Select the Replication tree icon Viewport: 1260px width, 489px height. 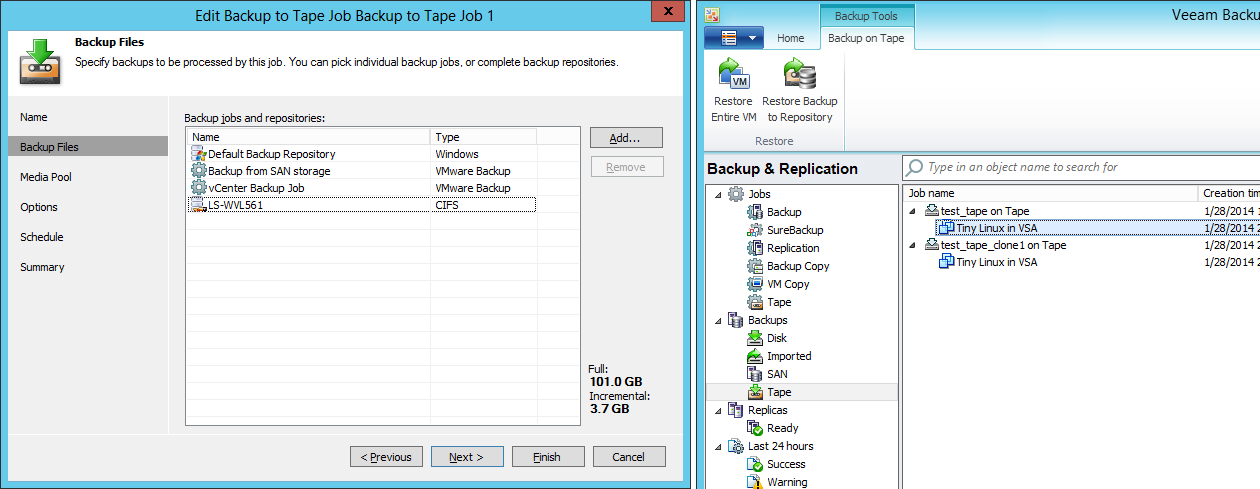pos(755,248)
